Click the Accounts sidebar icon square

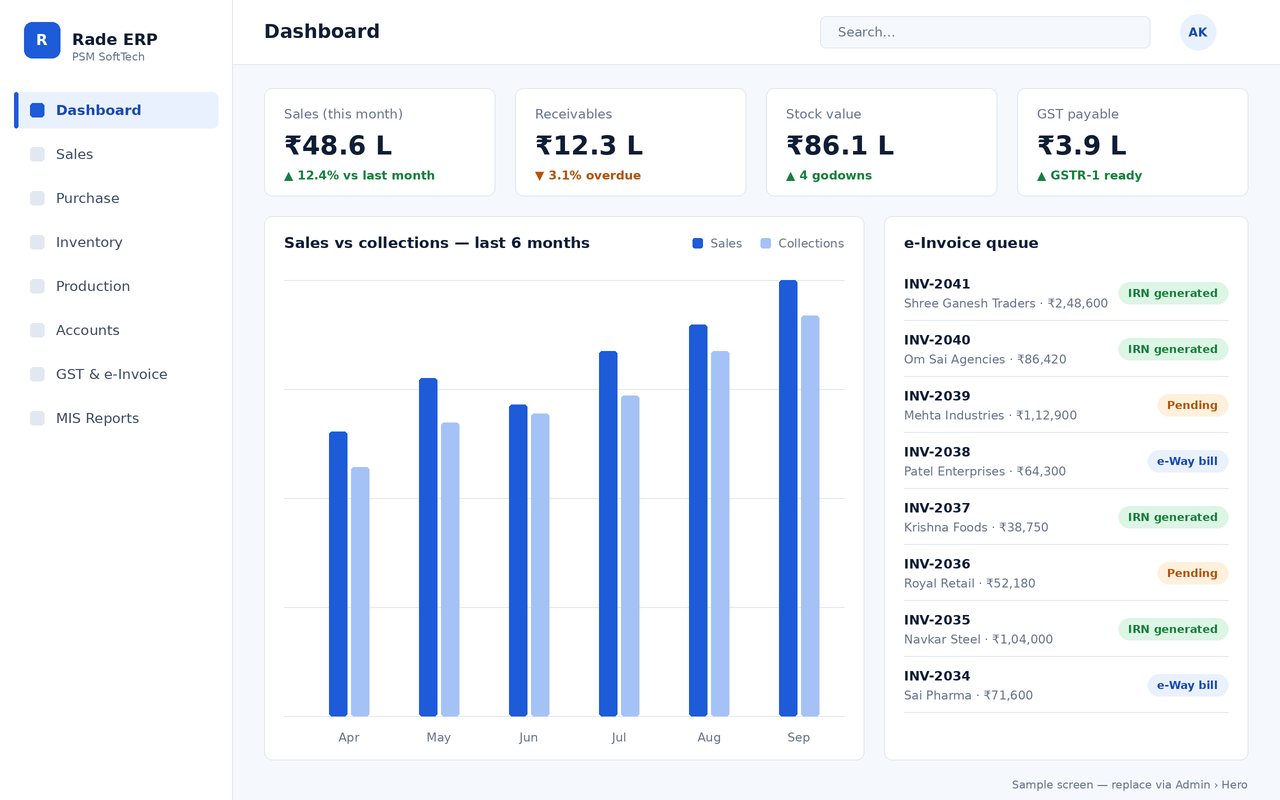point(37,330)
